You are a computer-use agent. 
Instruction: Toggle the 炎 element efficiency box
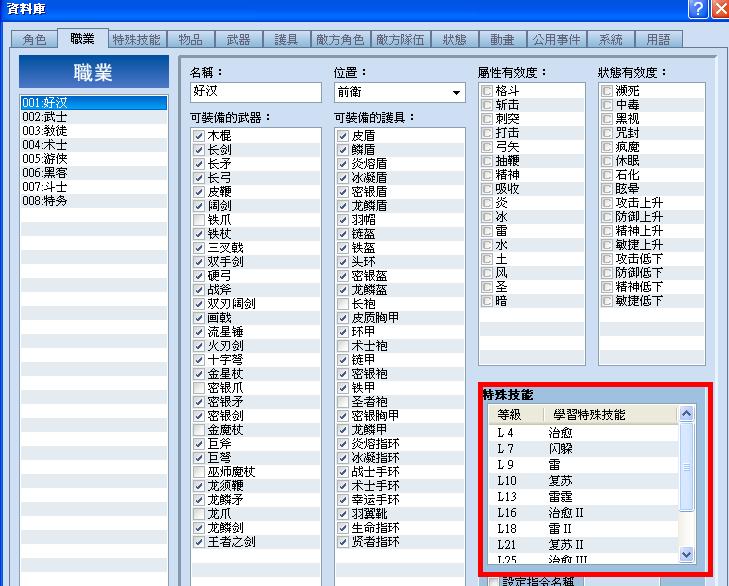coord(487,203)
